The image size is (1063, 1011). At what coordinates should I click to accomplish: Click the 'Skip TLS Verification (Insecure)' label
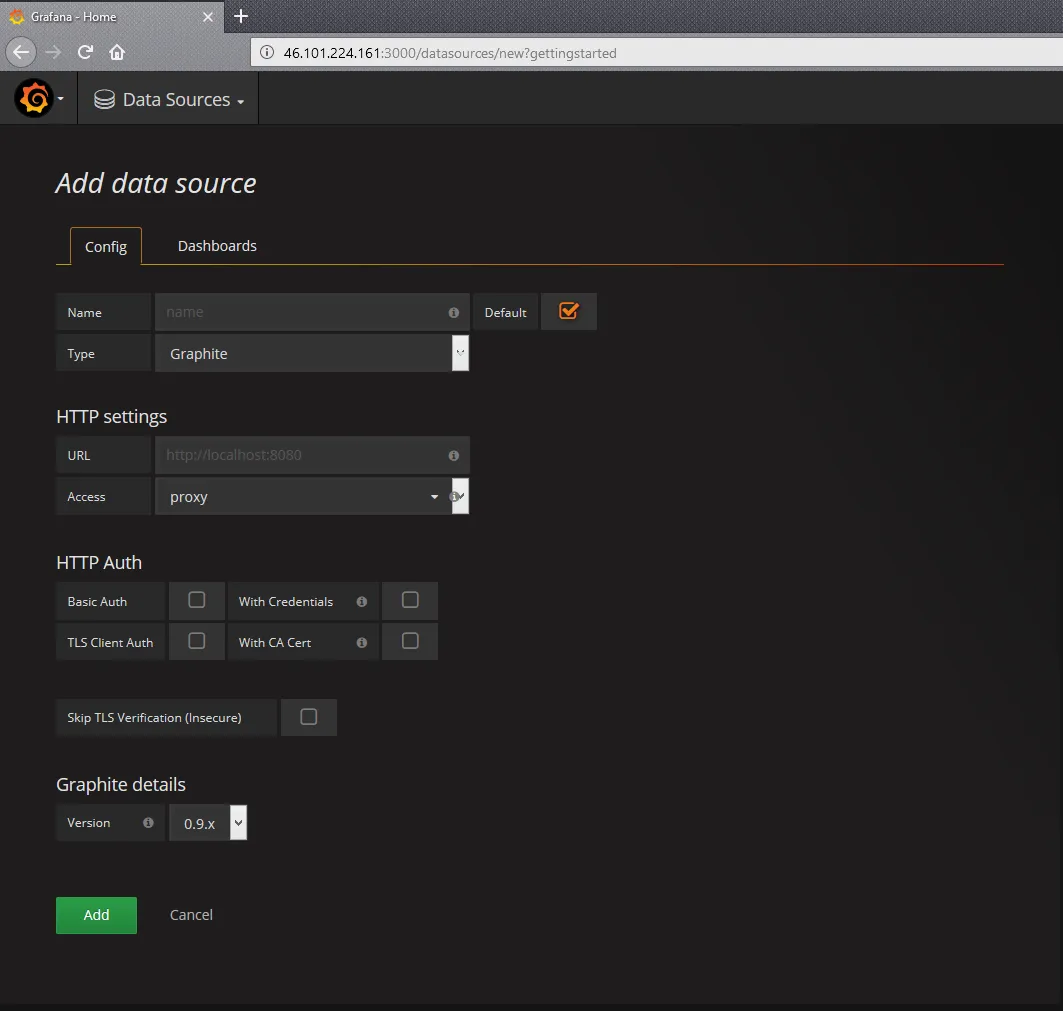(155, 717)
